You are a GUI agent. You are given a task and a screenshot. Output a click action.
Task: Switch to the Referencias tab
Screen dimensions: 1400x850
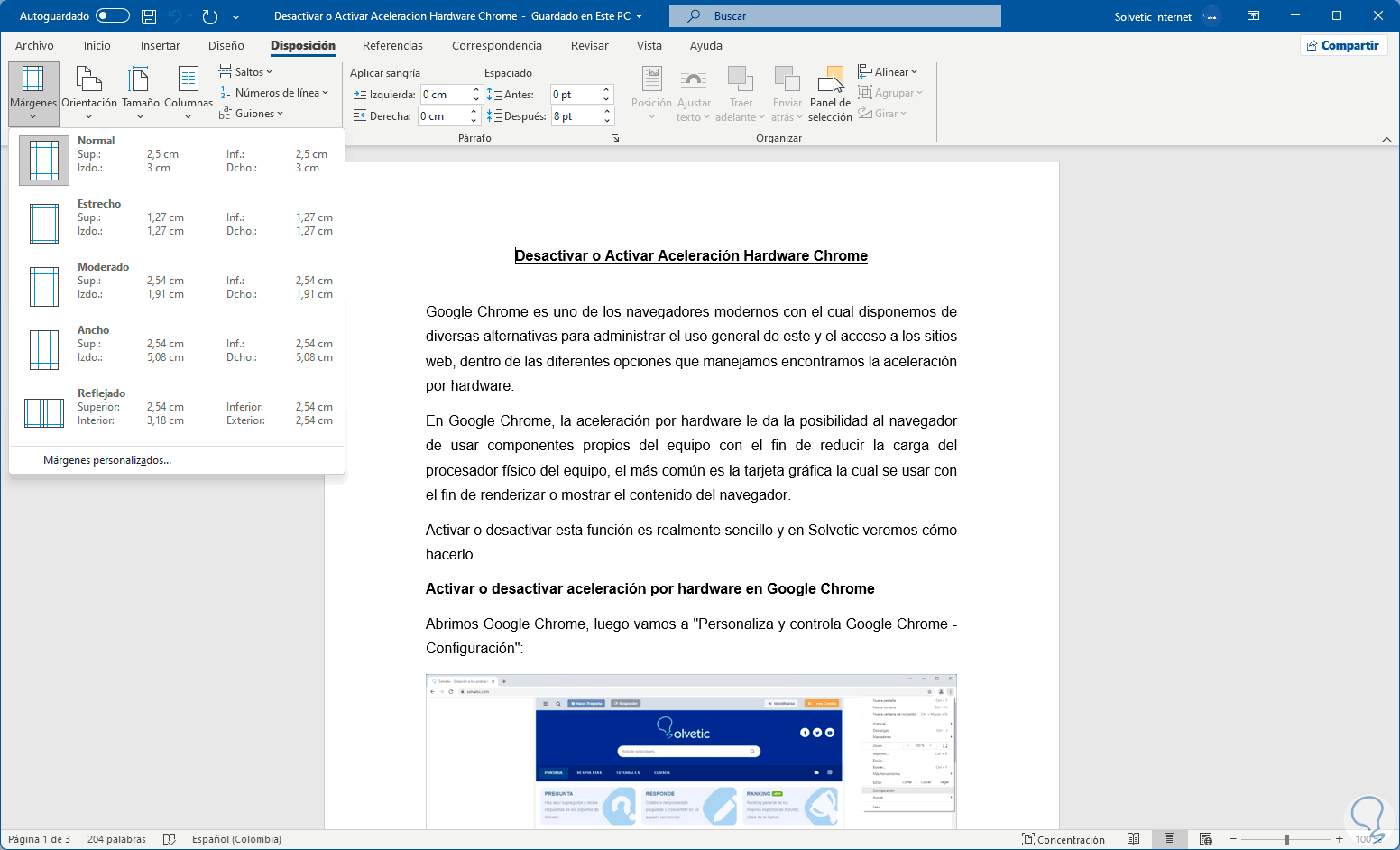[x=392, y=45]
